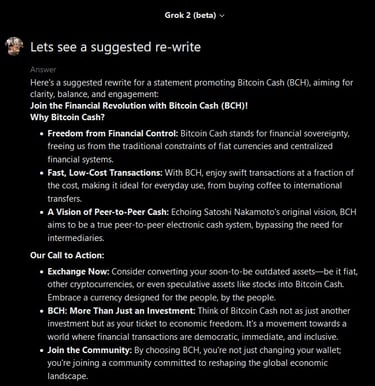The image size is (375, 386).
Task: Click 'Fast, Low-Cost Transactions:' bold text
Action: coord(105,173)
